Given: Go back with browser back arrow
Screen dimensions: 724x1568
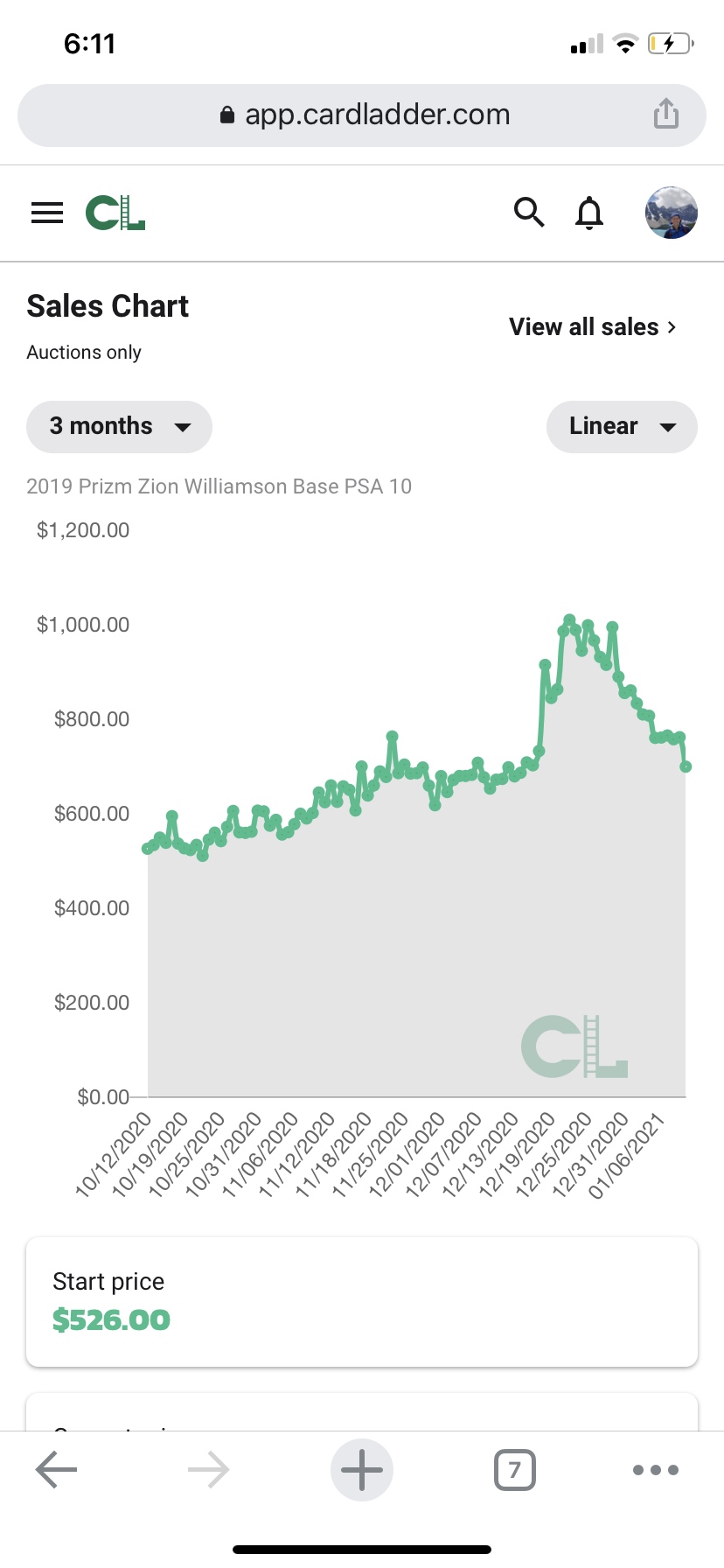Looking at the screenshot, I should 56,1470.
